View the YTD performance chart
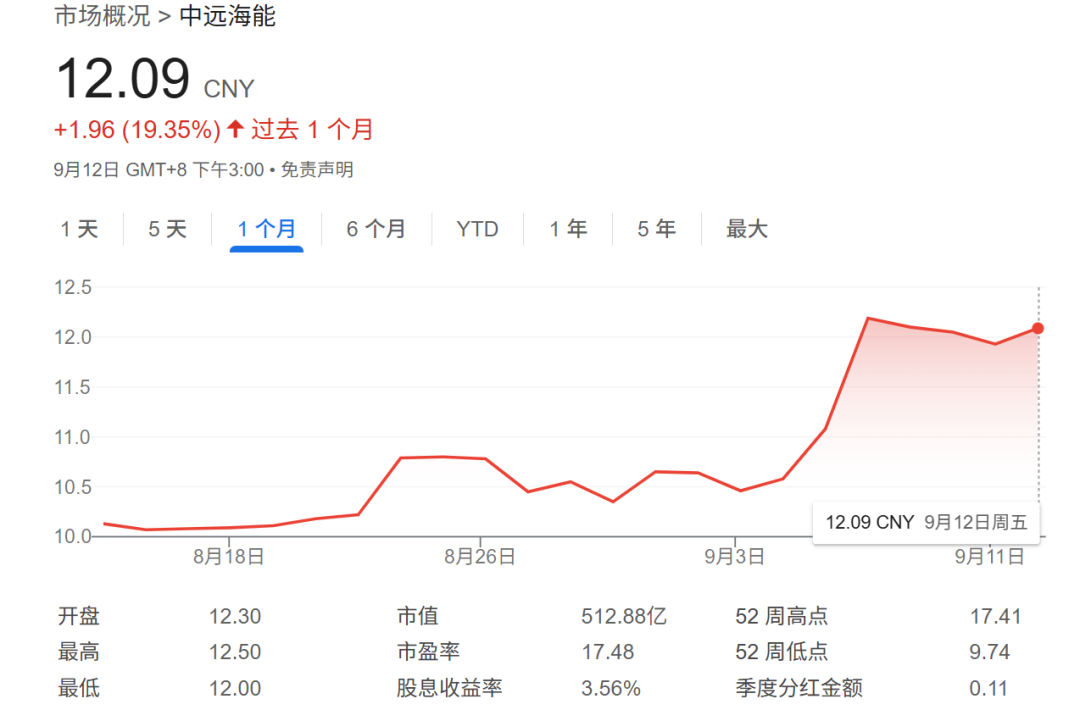This screenshot has height=710, width=1080. pyautogui.click(x=477, y=229)
